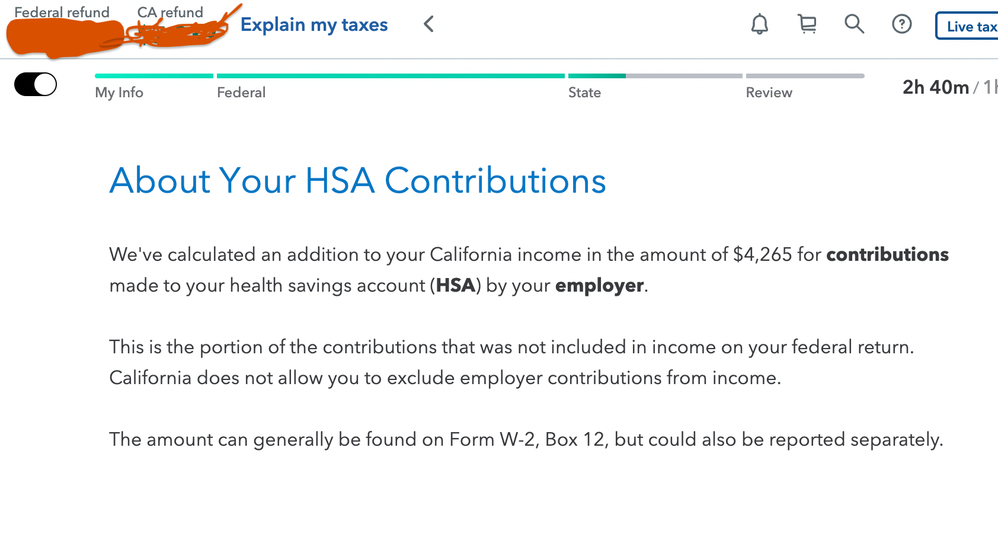Click the Review progress bar segment
Viewport: 998px width, 543px height.
click(x=805, y=76)
